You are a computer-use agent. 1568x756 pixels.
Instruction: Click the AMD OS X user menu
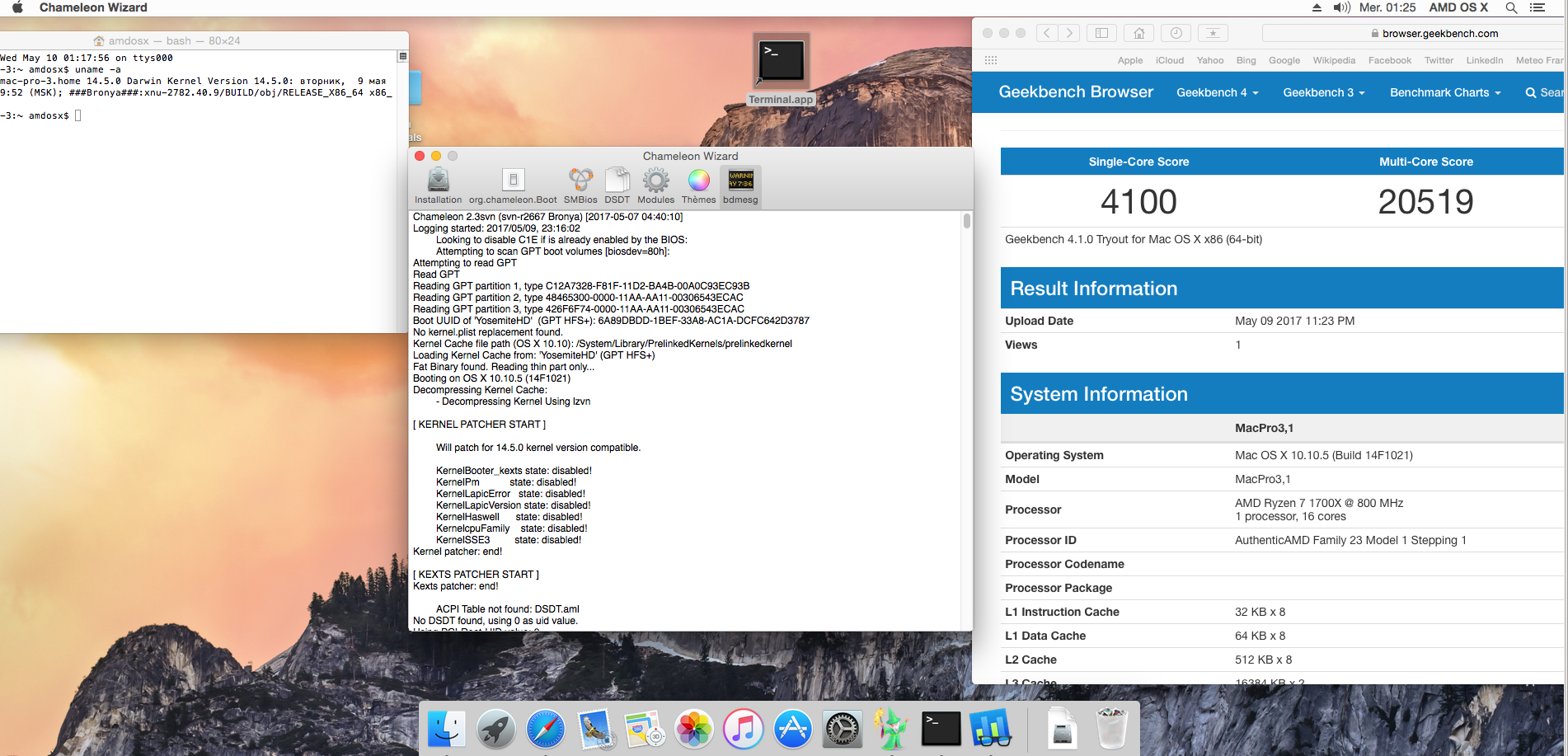point(1458,7)
